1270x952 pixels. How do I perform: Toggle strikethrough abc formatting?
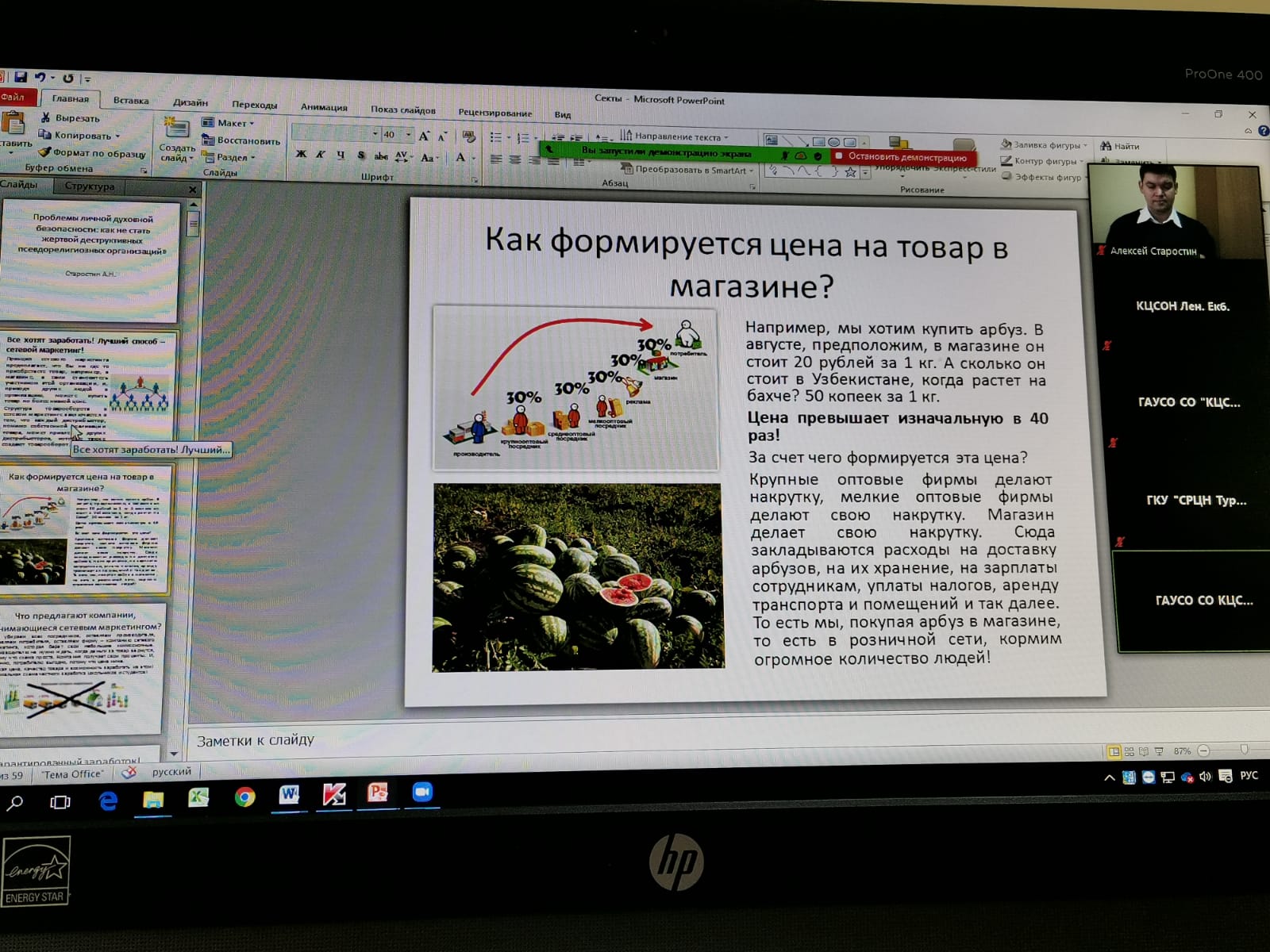[381, 156]
